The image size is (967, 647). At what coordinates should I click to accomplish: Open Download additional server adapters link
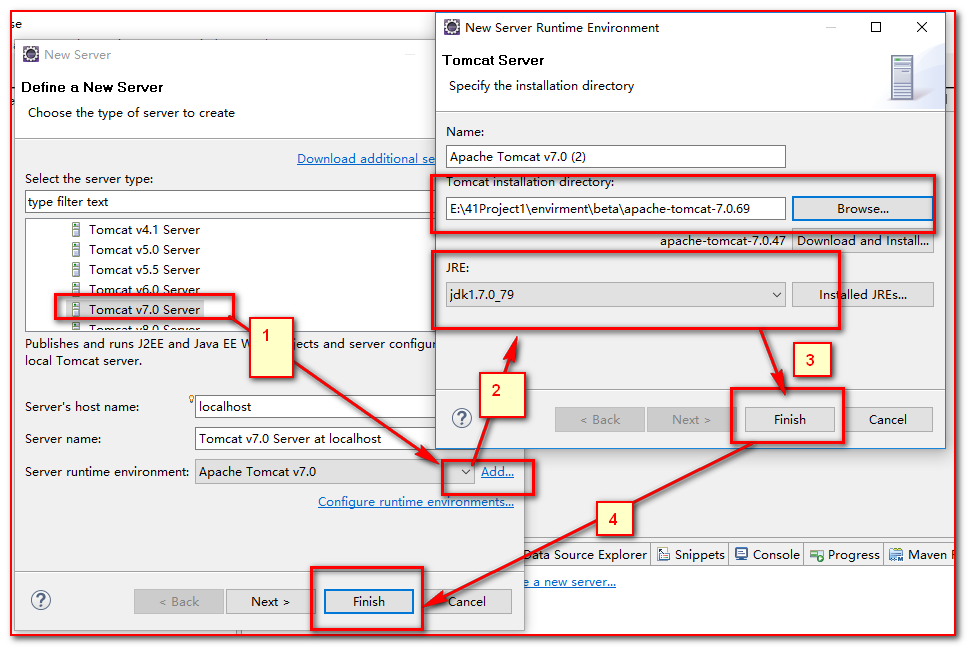pos(366,159)
